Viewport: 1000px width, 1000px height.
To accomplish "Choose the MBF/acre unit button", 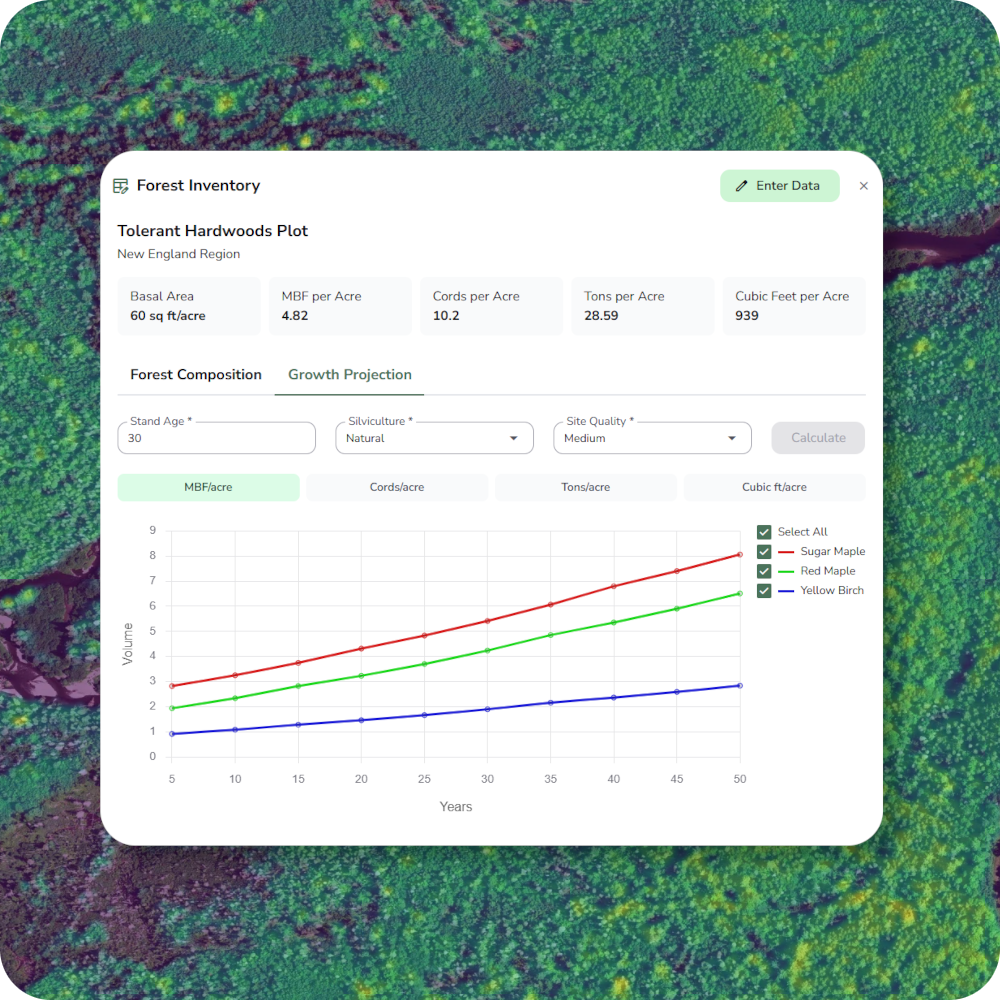I will coord(208,487).
